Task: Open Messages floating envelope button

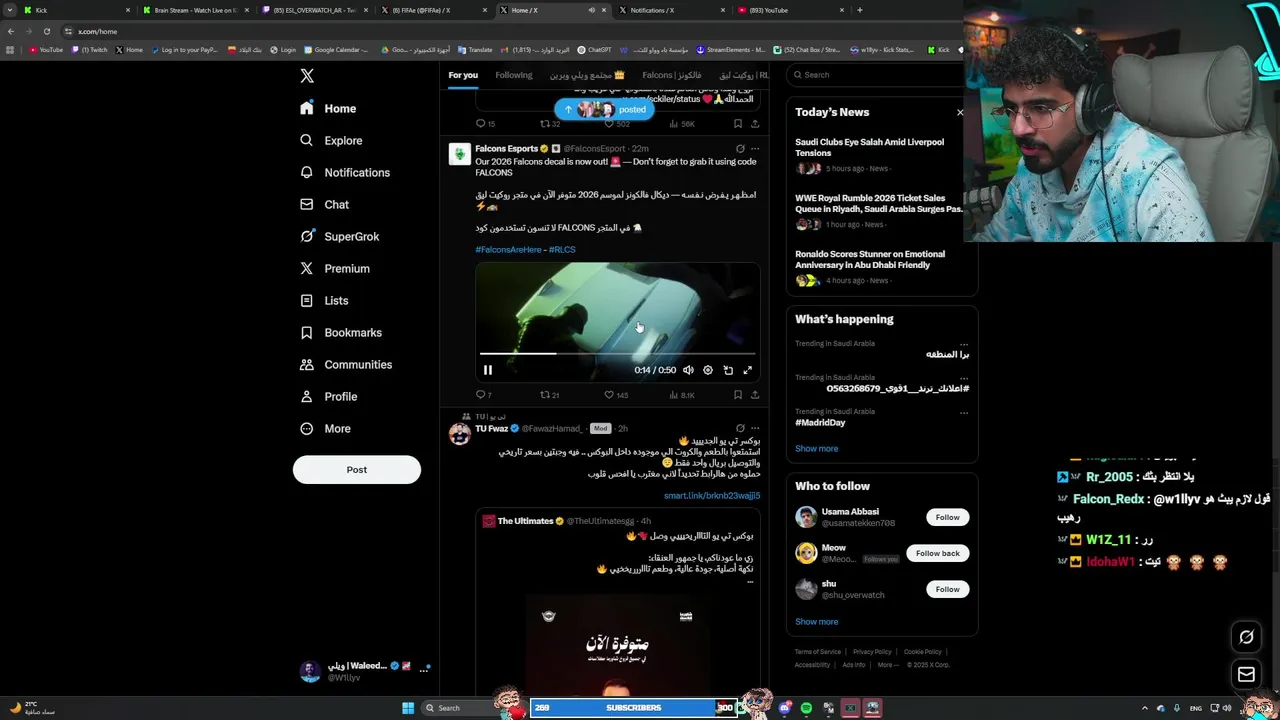Action: (x=1246, y=675)
